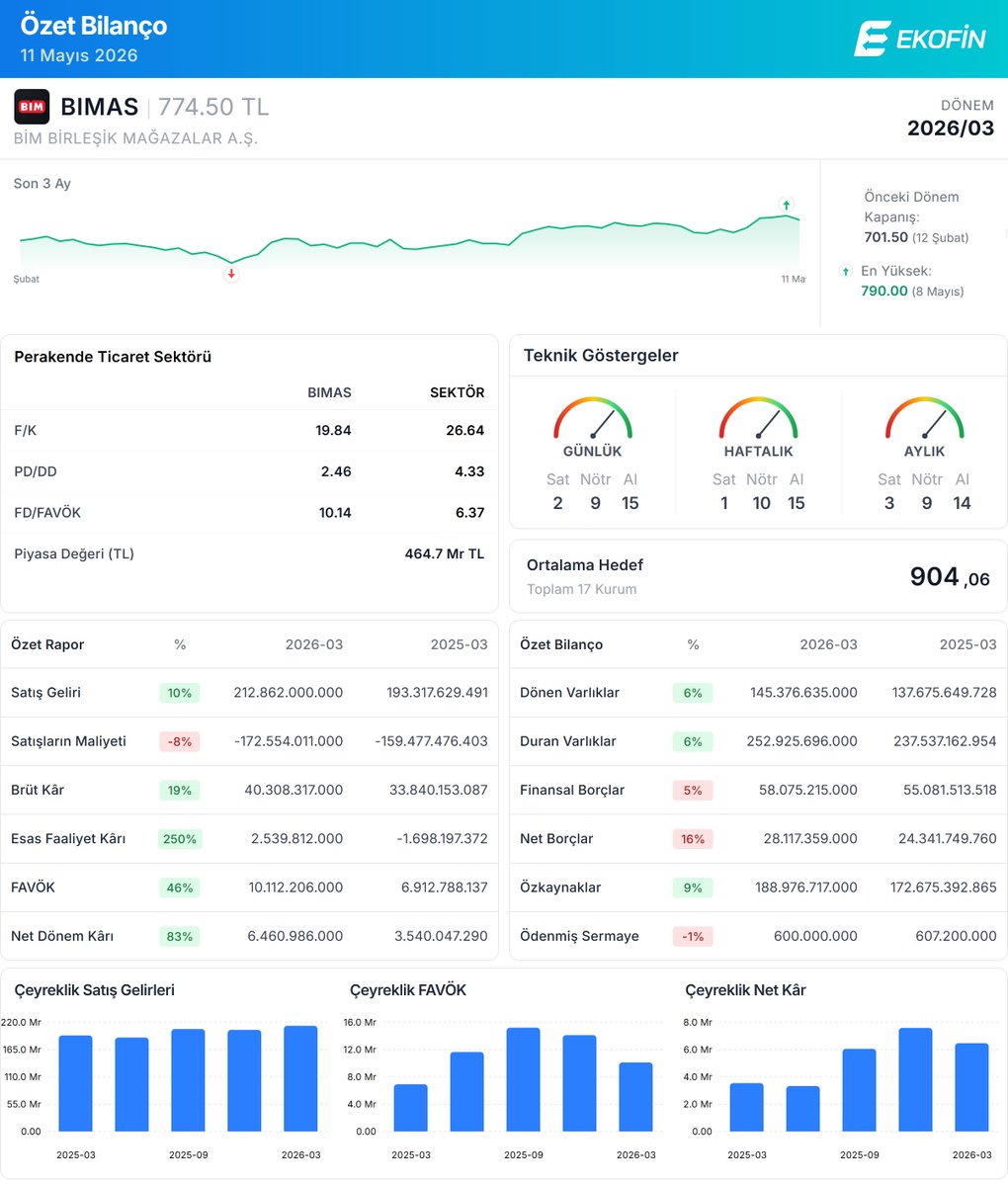Image resolution: width=1008 pixels, height=1186 pixels.
Task: Click the BIM company logo icon
Action: click(32, 107)
